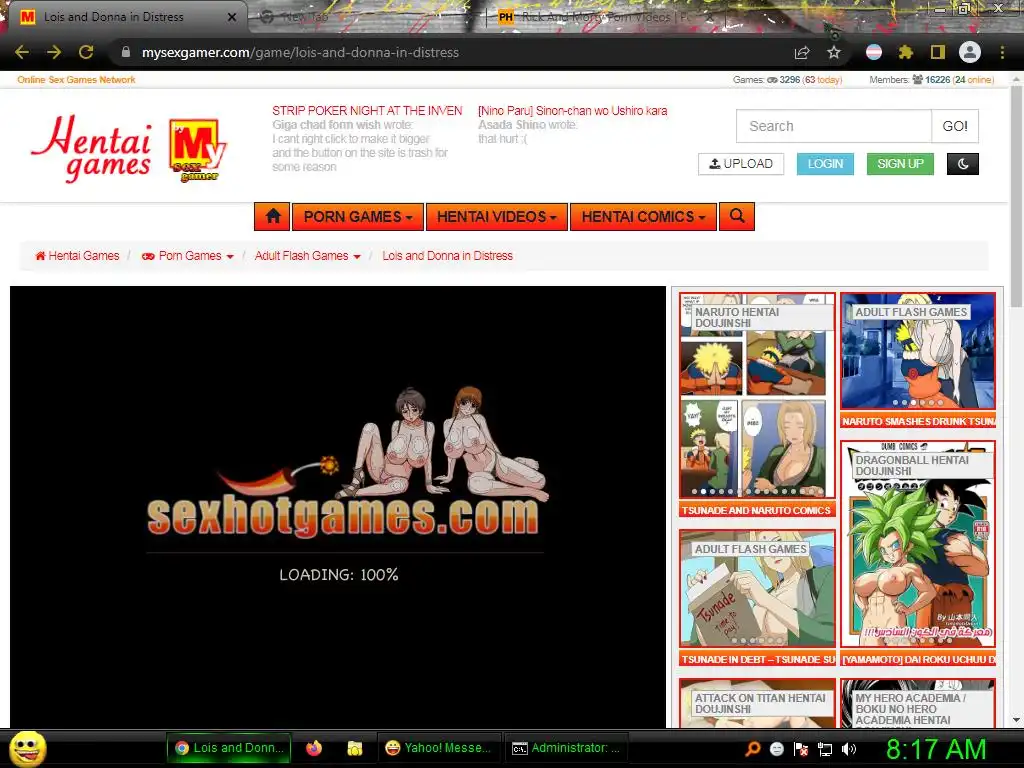The image size is (1024, 768).
Task: Open the file folder icon on taskbar
Action: point(355,748)
